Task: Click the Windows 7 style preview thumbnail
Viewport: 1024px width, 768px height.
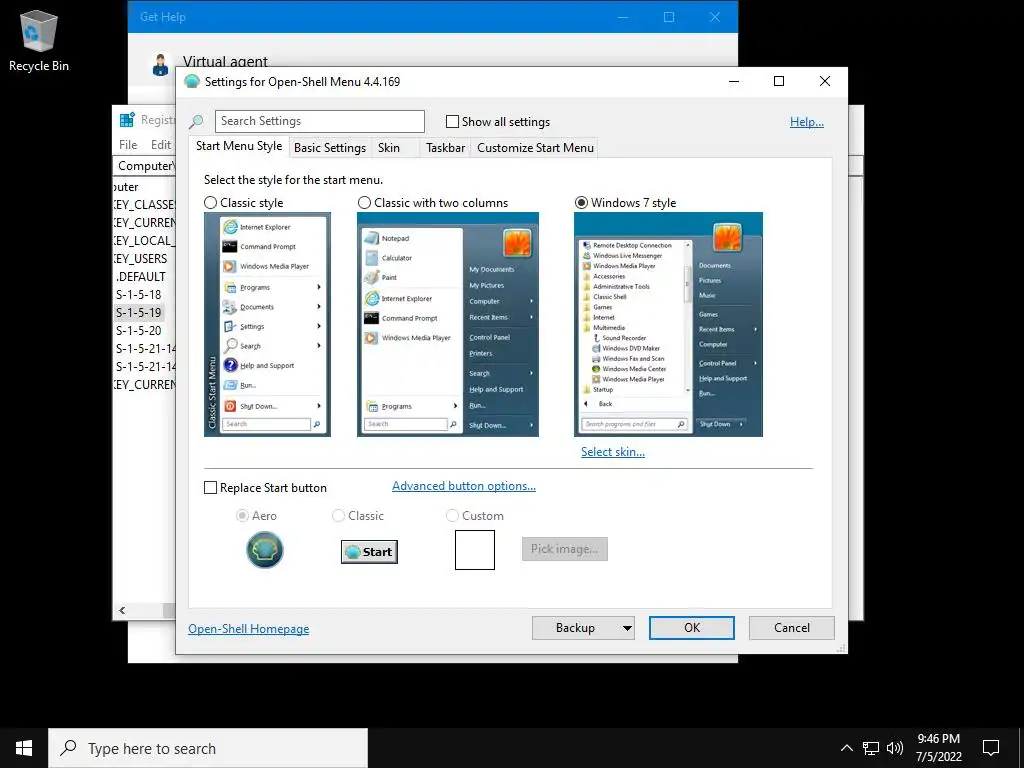Action: (x=668, y=325)
